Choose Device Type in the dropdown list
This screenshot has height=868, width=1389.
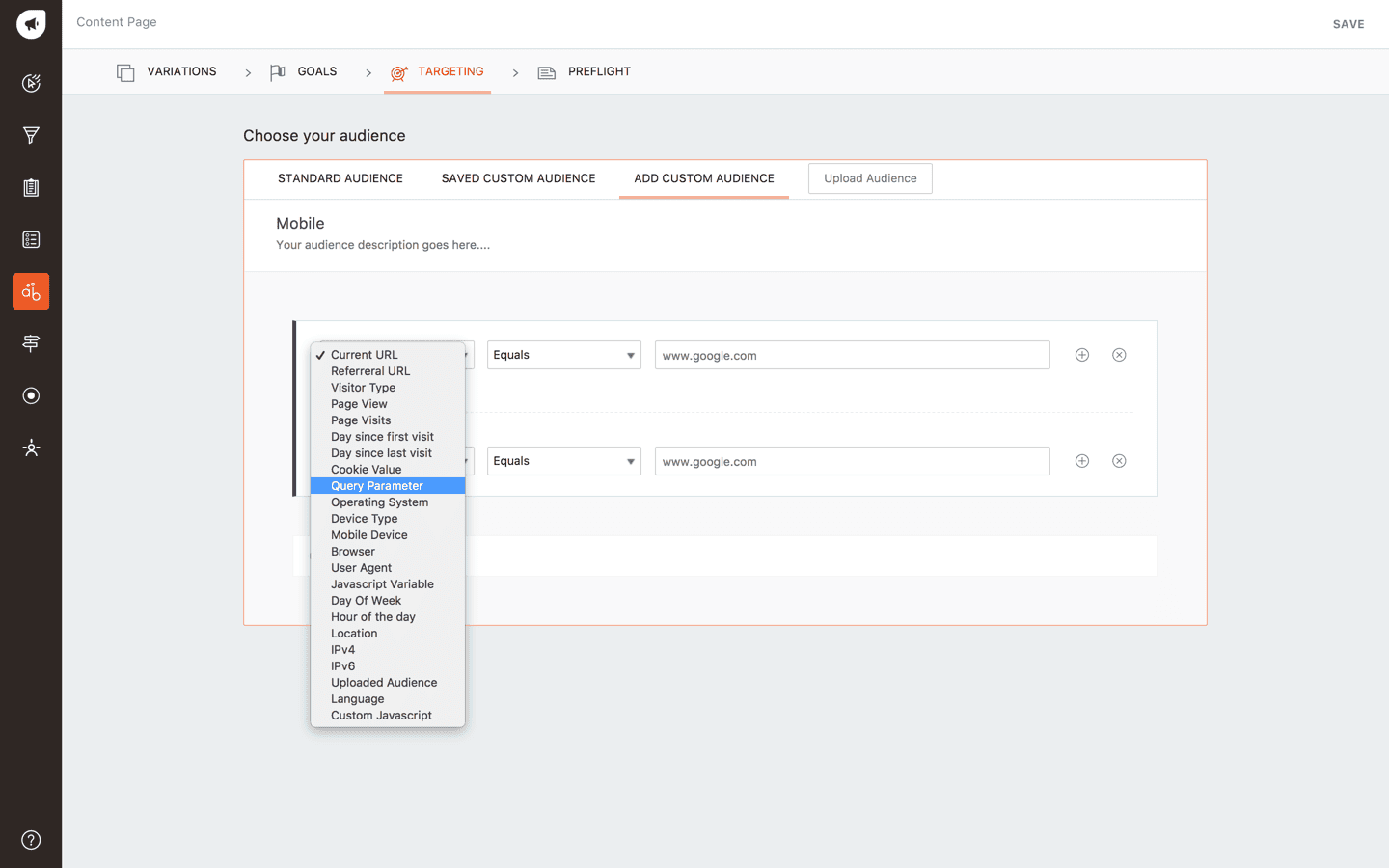(365, 519)
